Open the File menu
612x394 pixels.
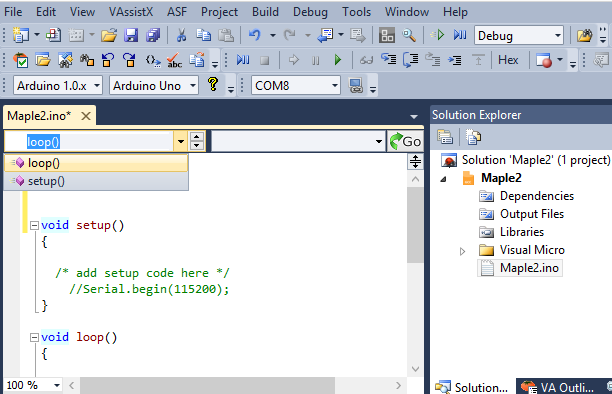[x=13, y=12]
